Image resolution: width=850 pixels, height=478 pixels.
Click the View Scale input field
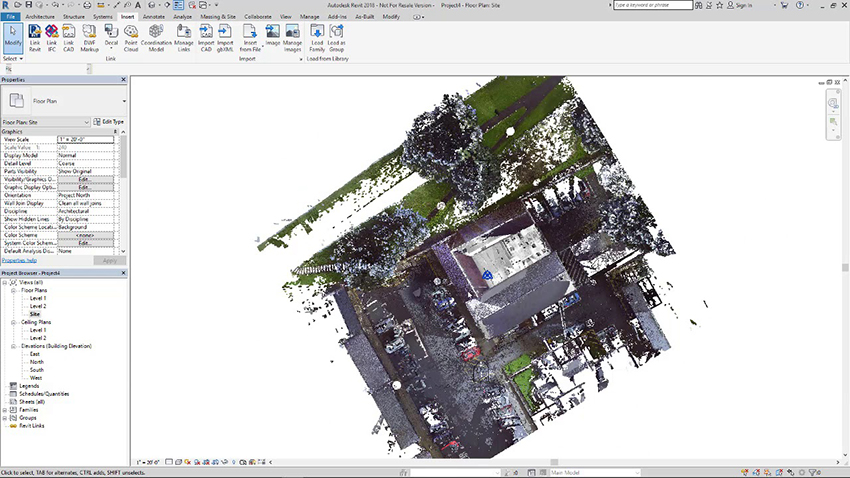88,139
